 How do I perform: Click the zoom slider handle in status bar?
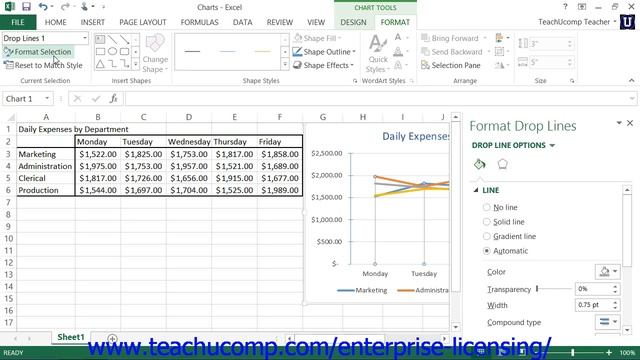coord(573,353)
